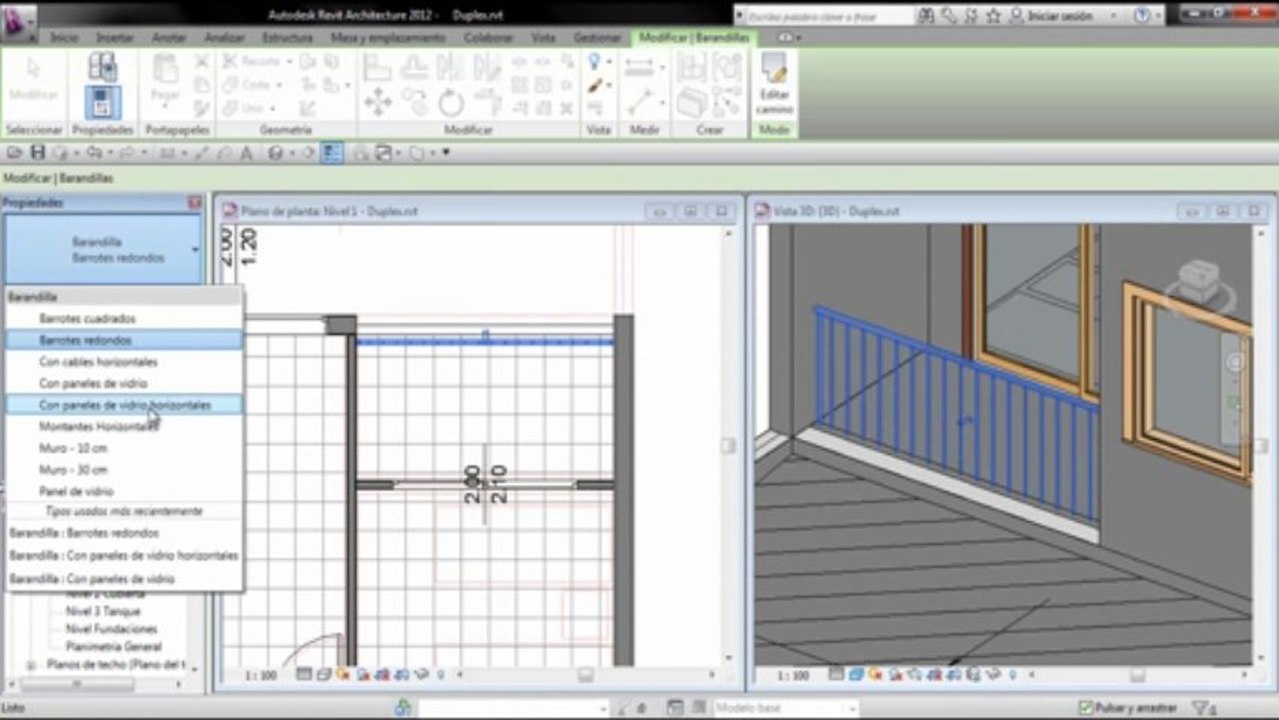Open the Masa y emplazamiento tab
This screenshot has height=720, width=1279.
(x=388, y=37)
